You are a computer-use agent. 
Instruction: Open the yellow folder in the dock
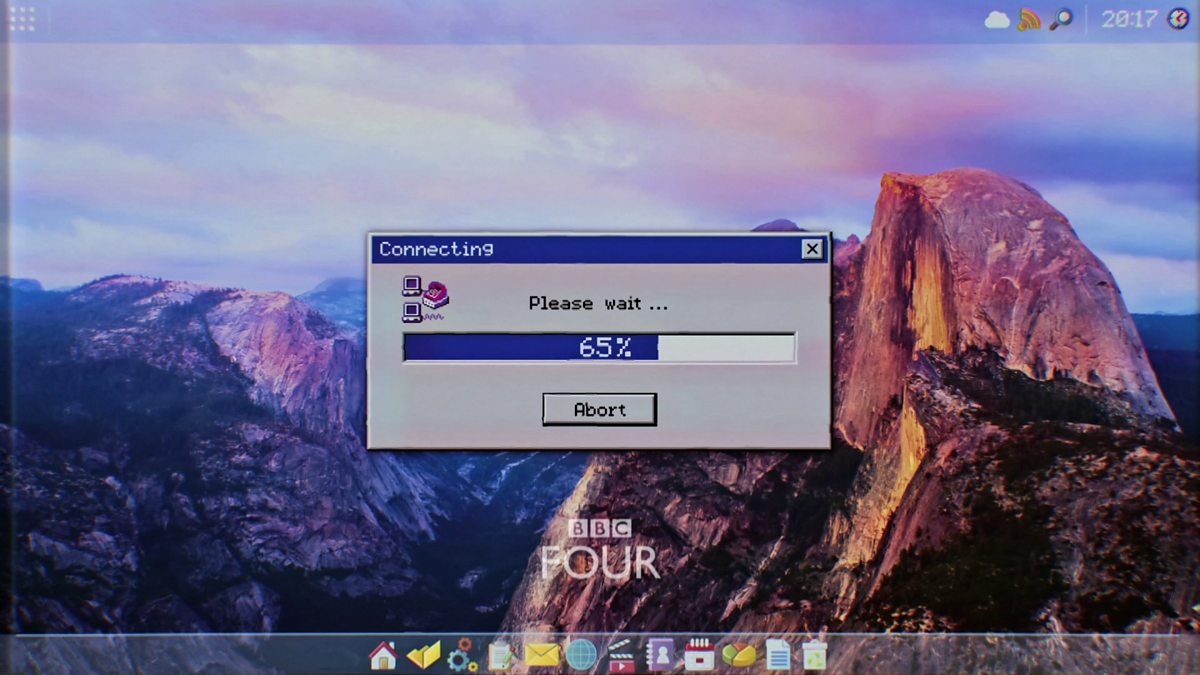click(423, 655)
